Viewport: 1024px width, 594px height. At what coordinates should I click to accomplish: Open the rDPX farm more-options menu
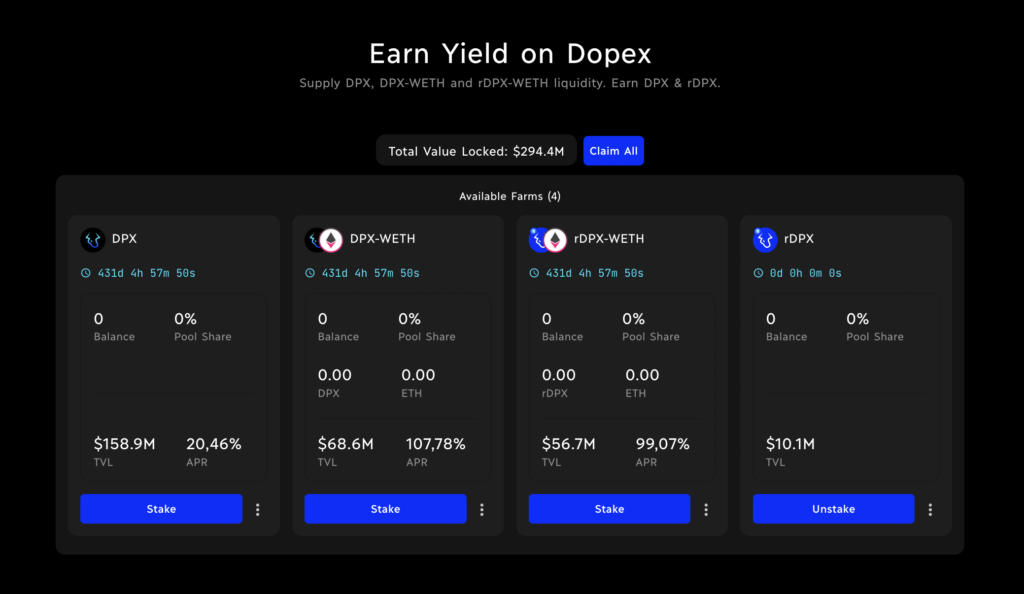pyautogui.click(x=930, y=509)
